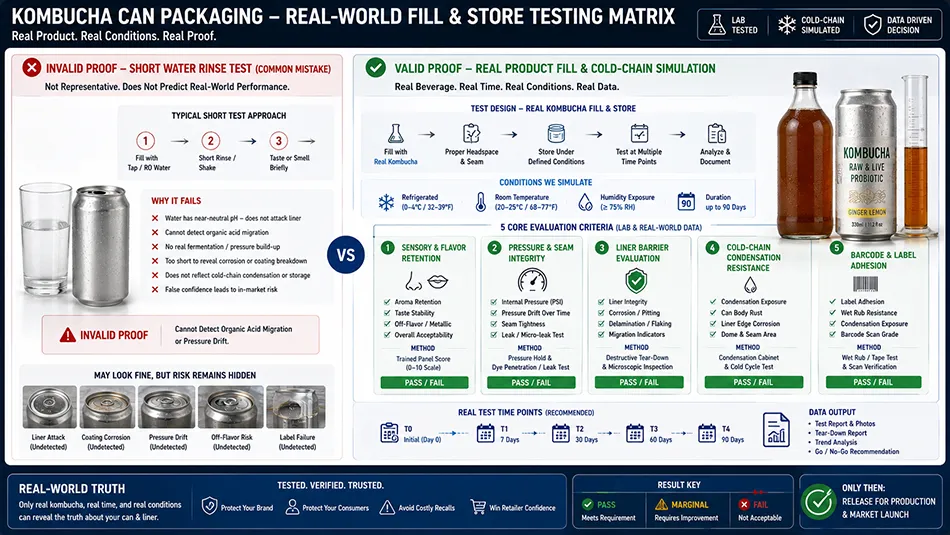The image size is (950, 535).
Task: Click the Fill with Real Kombucha flask icon
Action: (x=396, y=133)
